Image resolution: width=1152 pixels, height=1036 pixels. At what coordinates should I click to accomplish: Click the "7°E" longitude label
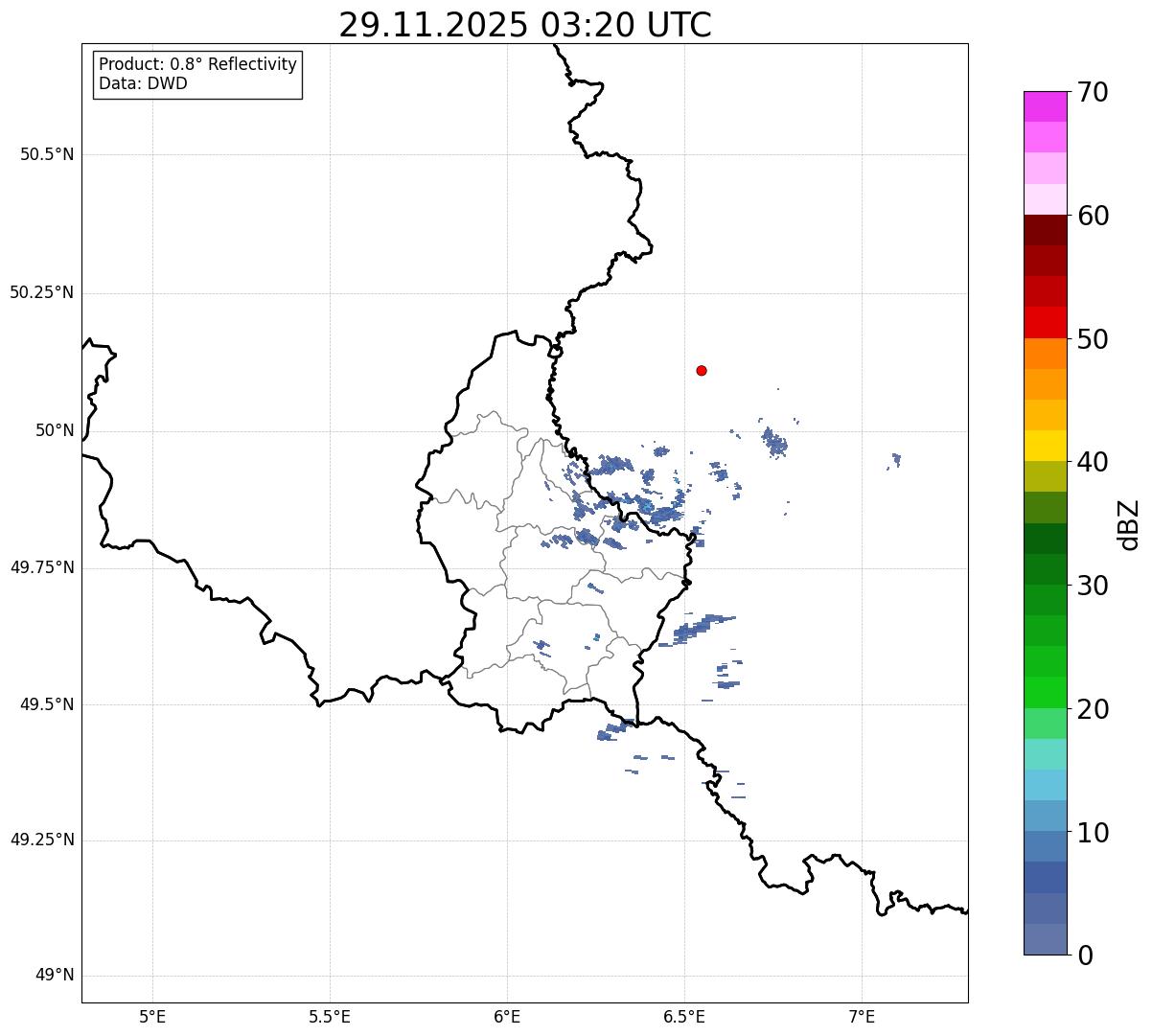[x=862, y=1016]
